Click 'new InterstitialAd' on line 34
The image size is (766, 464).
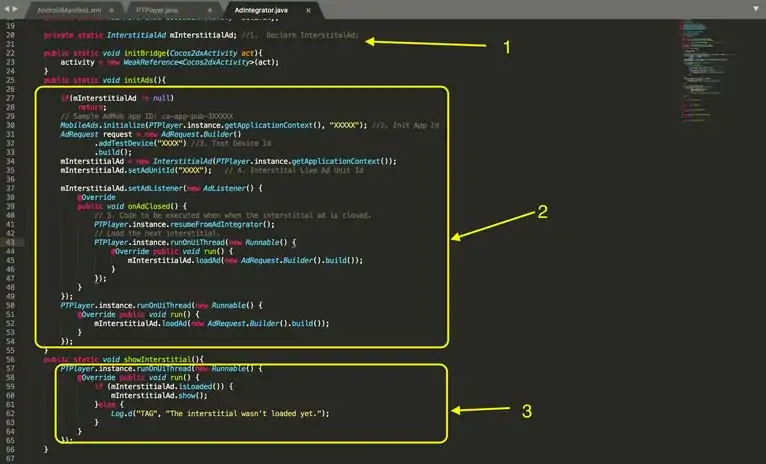(x=174, y=162)
